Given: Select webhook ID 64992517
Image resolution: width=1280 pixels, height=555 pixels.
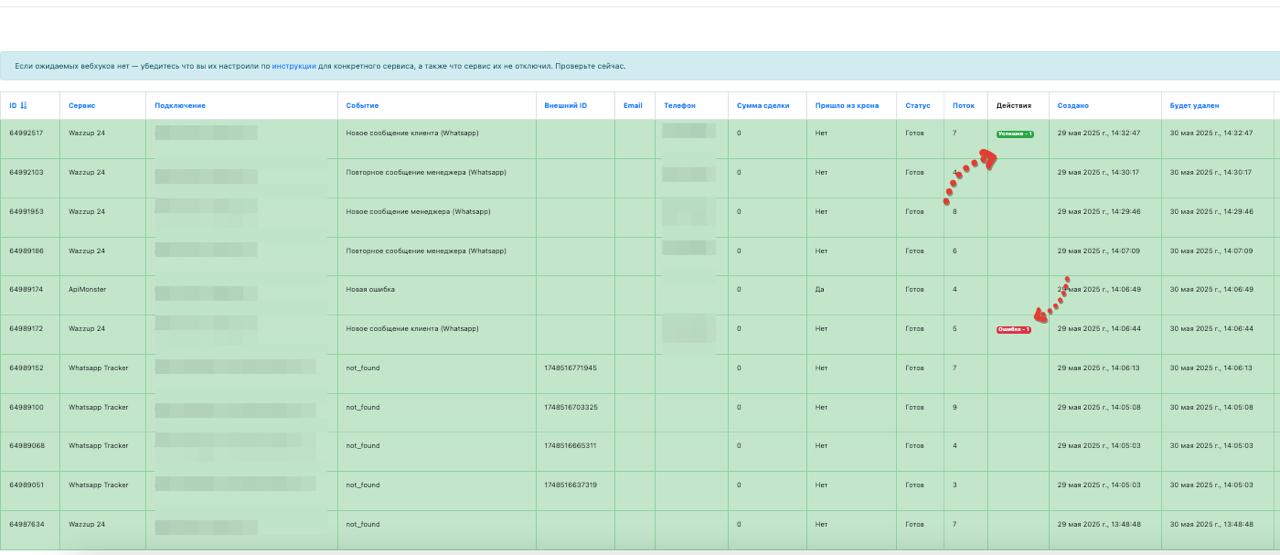Looking at the screenshot, I should (25, 133).
